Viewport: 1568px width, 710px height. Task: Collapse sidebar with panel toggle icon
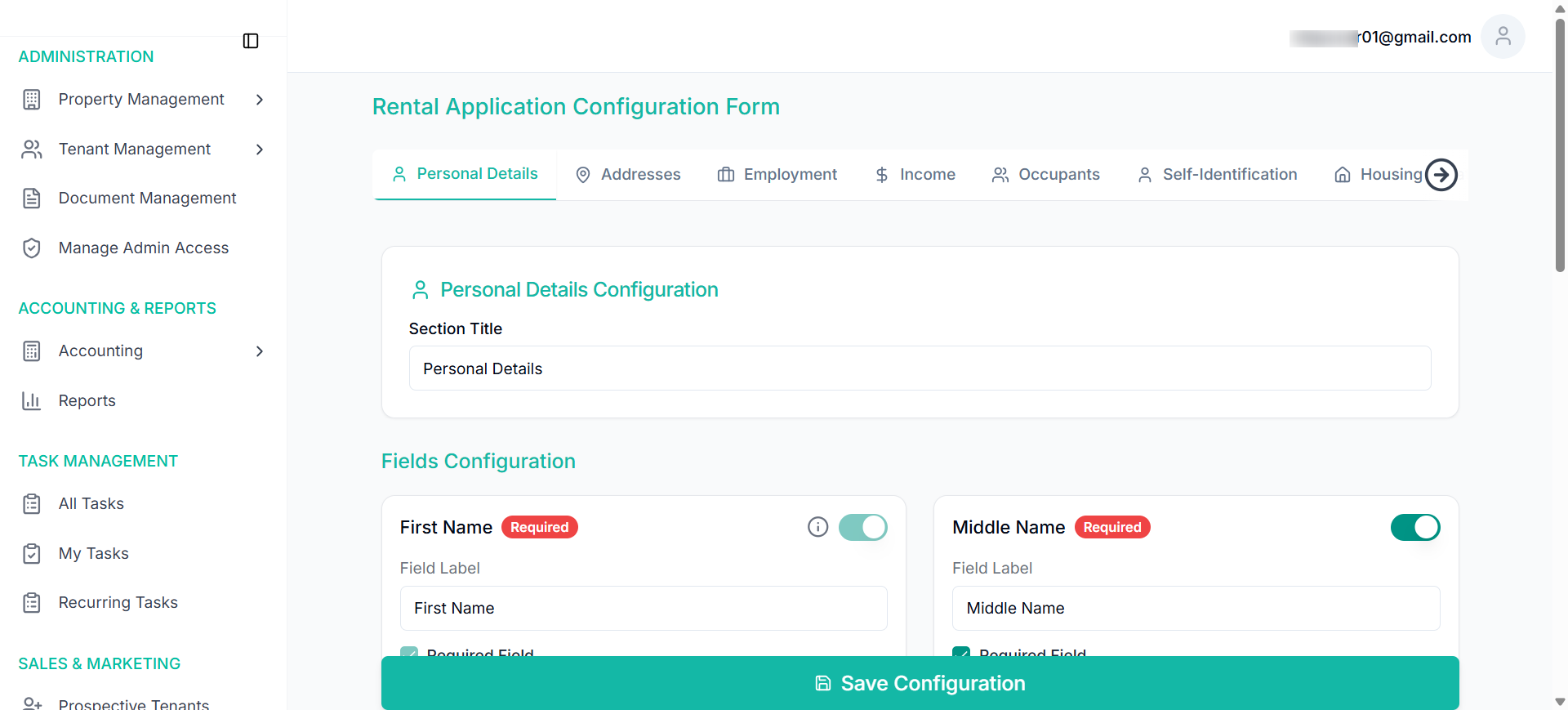pos(251,41)
